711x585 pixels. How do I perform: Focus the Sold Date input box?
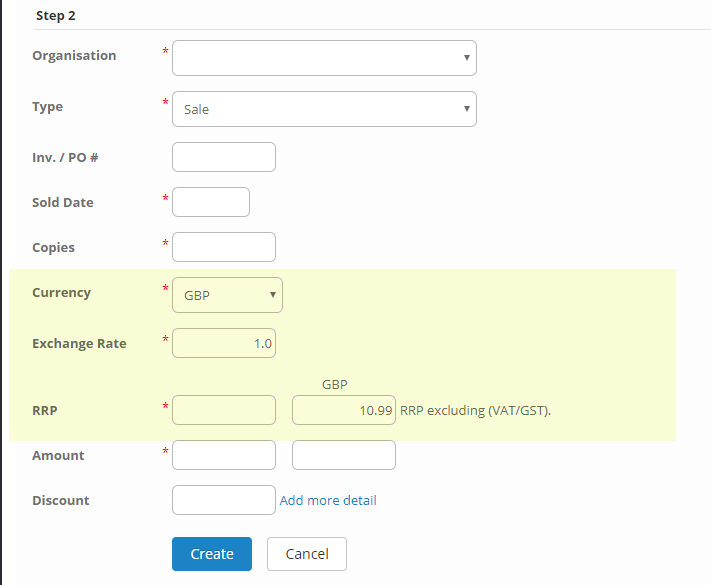(211, 202)
